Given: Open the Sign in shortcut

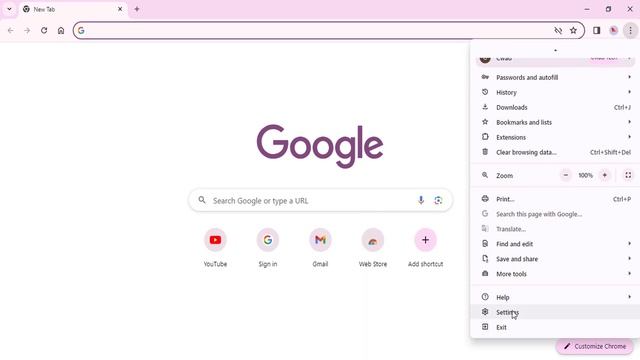Looking at the screenshot, I should pos(268,248).
